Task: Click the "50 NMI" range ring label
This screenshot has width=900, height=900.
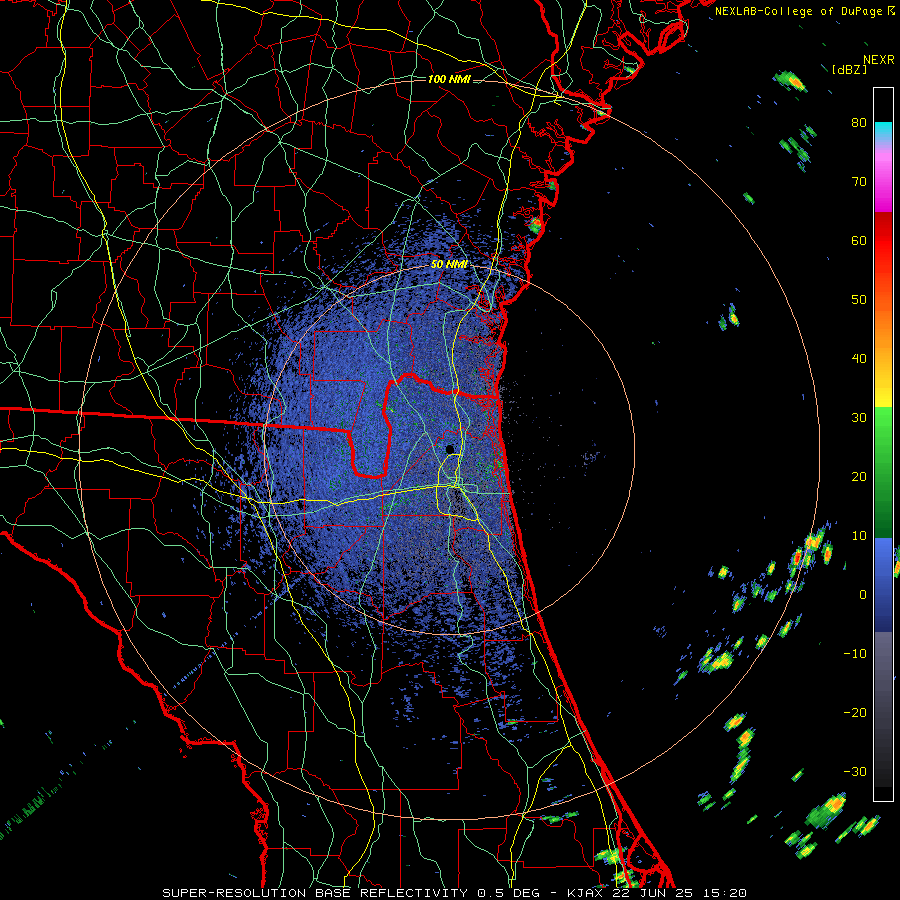Action: [449, 265]
